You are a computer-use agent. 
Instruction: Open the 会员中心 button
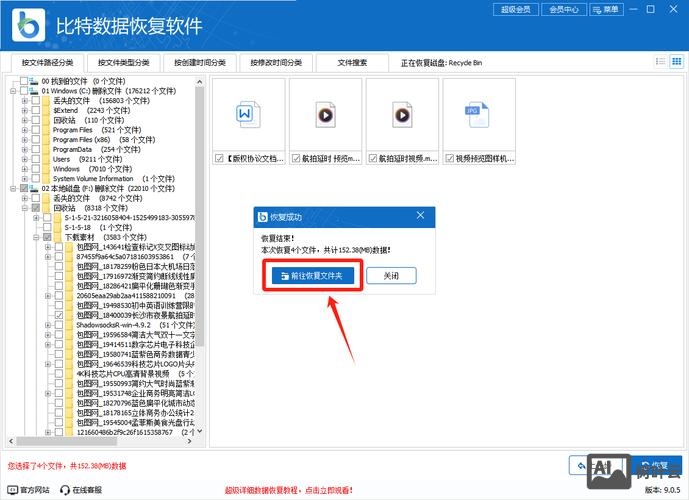point(564,9)
